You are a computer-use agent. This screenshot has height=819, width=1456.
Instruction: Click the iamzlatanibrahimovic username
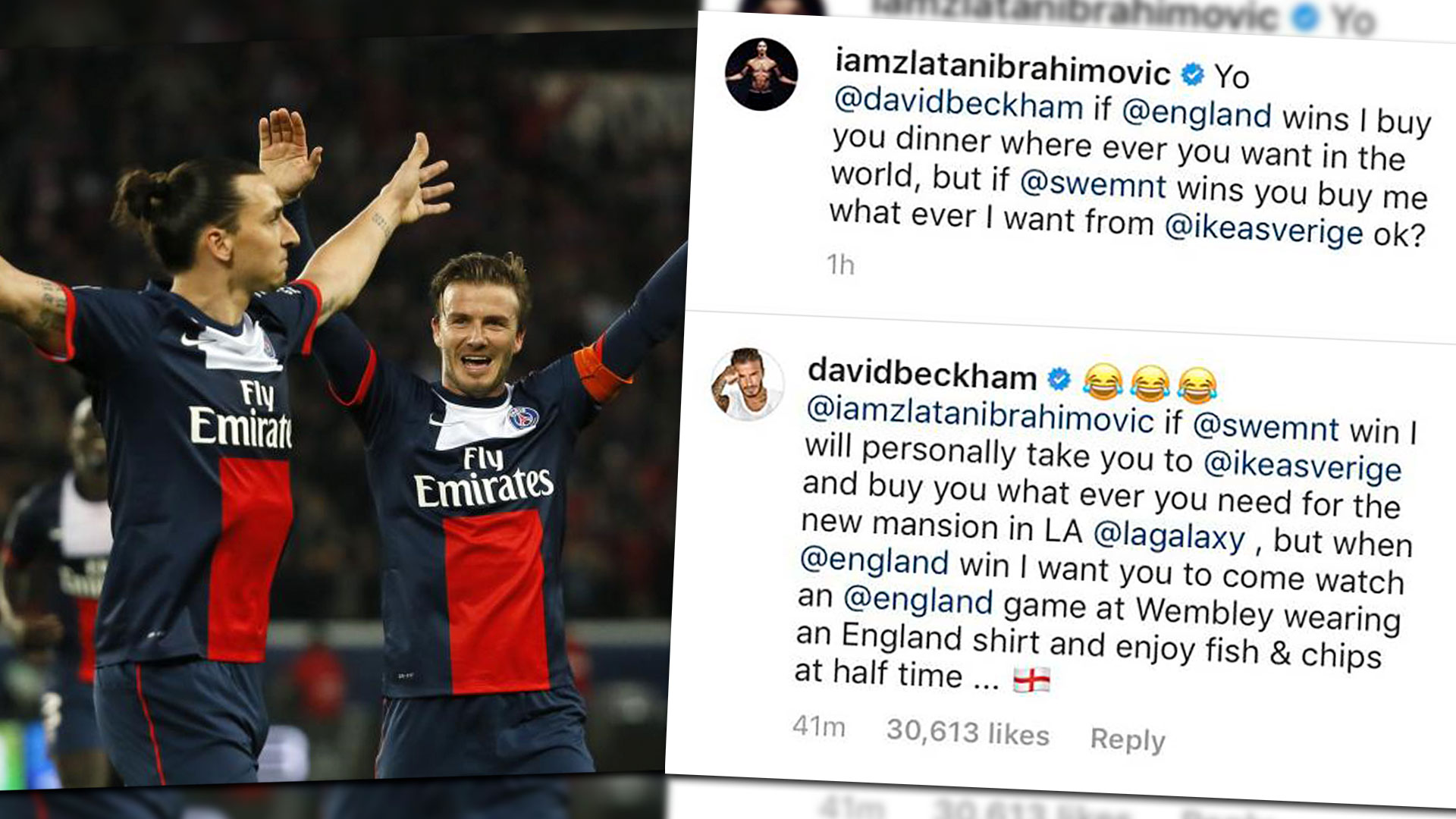click(x=1003, y=67)
